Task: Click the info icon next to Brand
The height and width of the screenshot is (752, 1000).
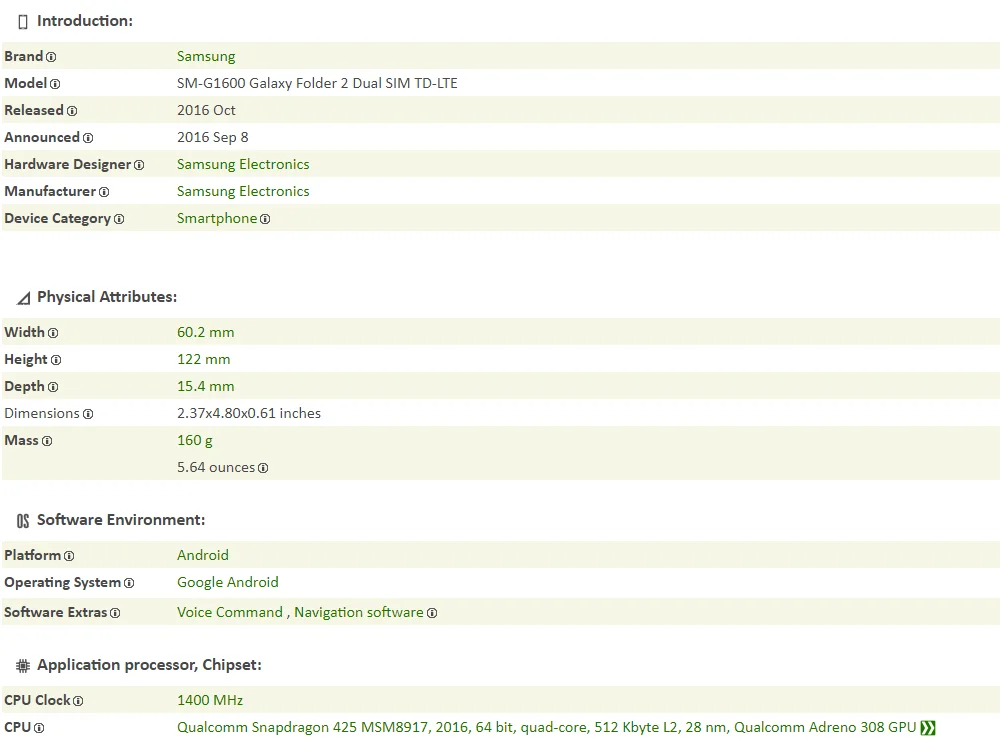Action: click(51, 57)
